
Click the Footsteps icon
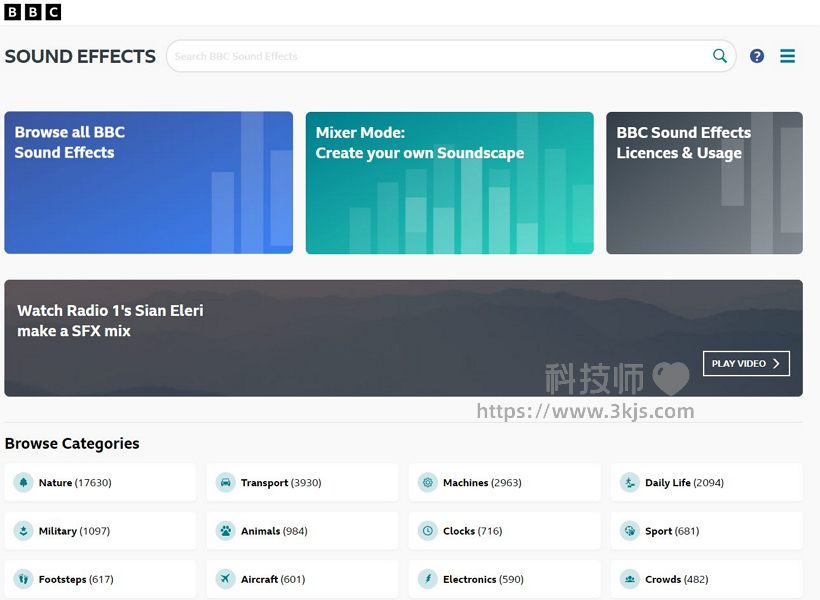[x=23, y=579]
